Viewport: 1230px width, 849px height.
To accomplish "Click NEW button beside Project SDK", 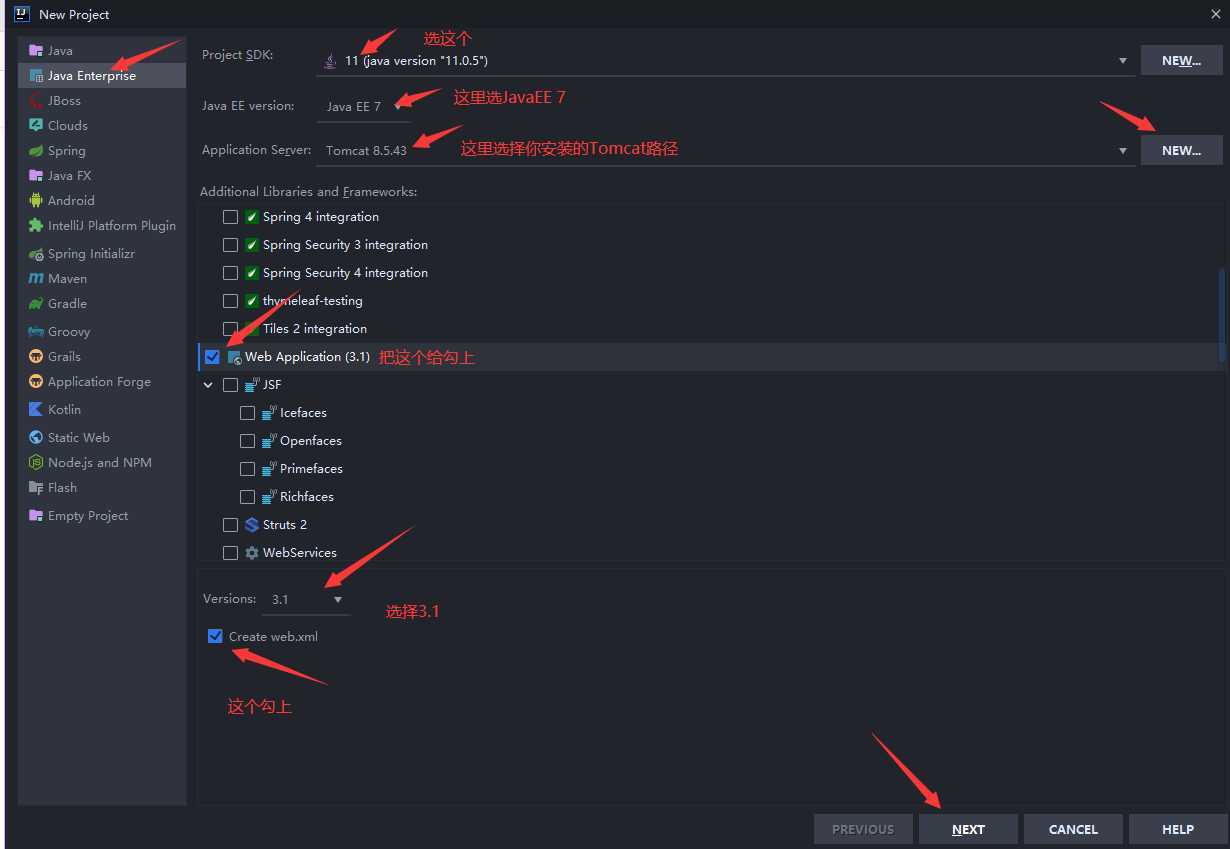I will tap(1181, 61).
